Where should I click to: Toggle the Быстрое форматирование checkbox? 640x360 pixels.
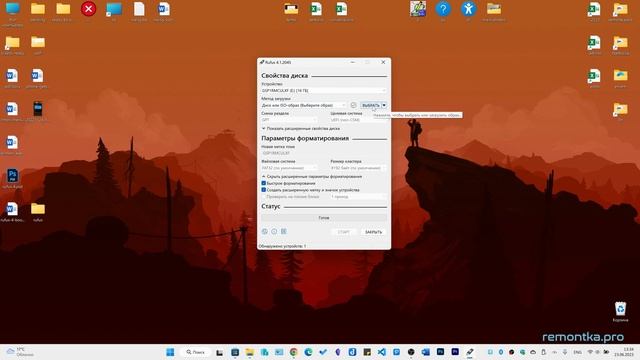click(264, 183)
